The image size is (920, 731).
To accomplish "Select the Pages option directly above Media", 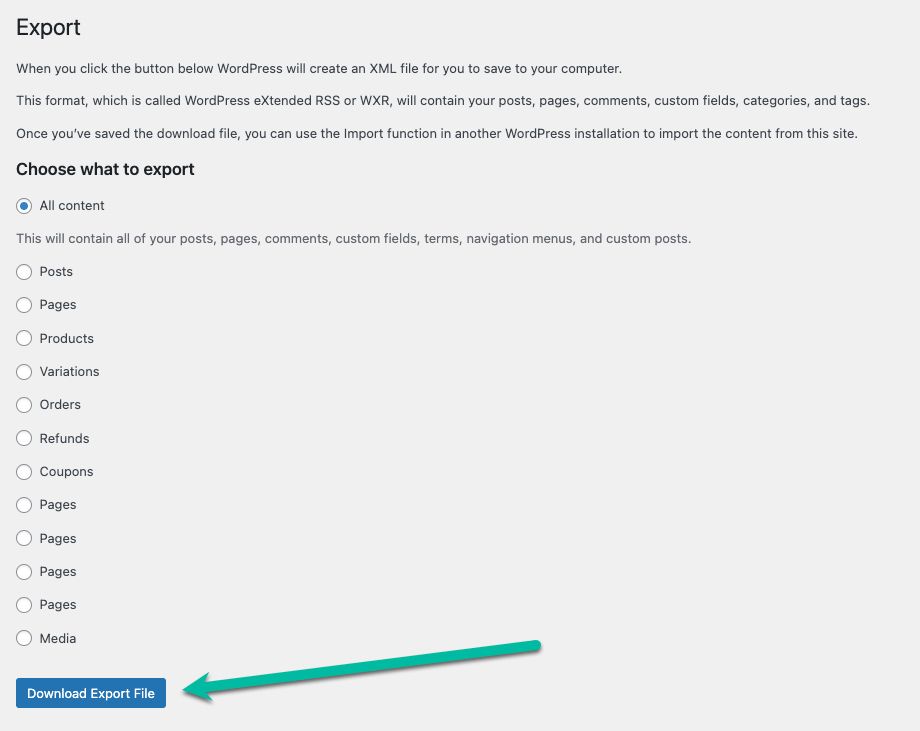I will tap(23, 605).
